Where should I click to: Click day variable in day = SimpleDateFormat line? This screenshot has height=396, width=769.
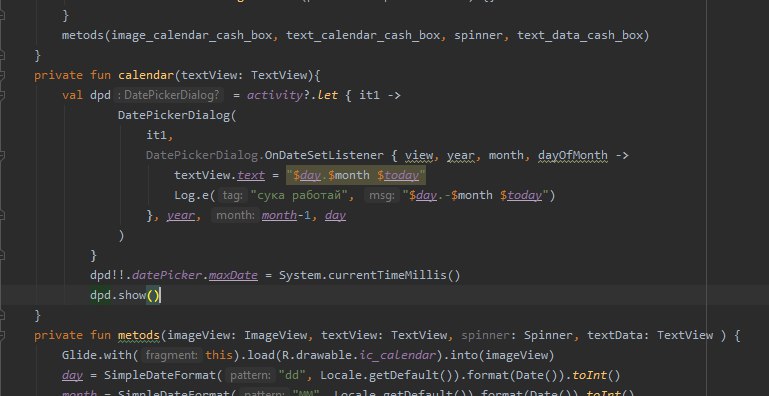coord(72,375)
